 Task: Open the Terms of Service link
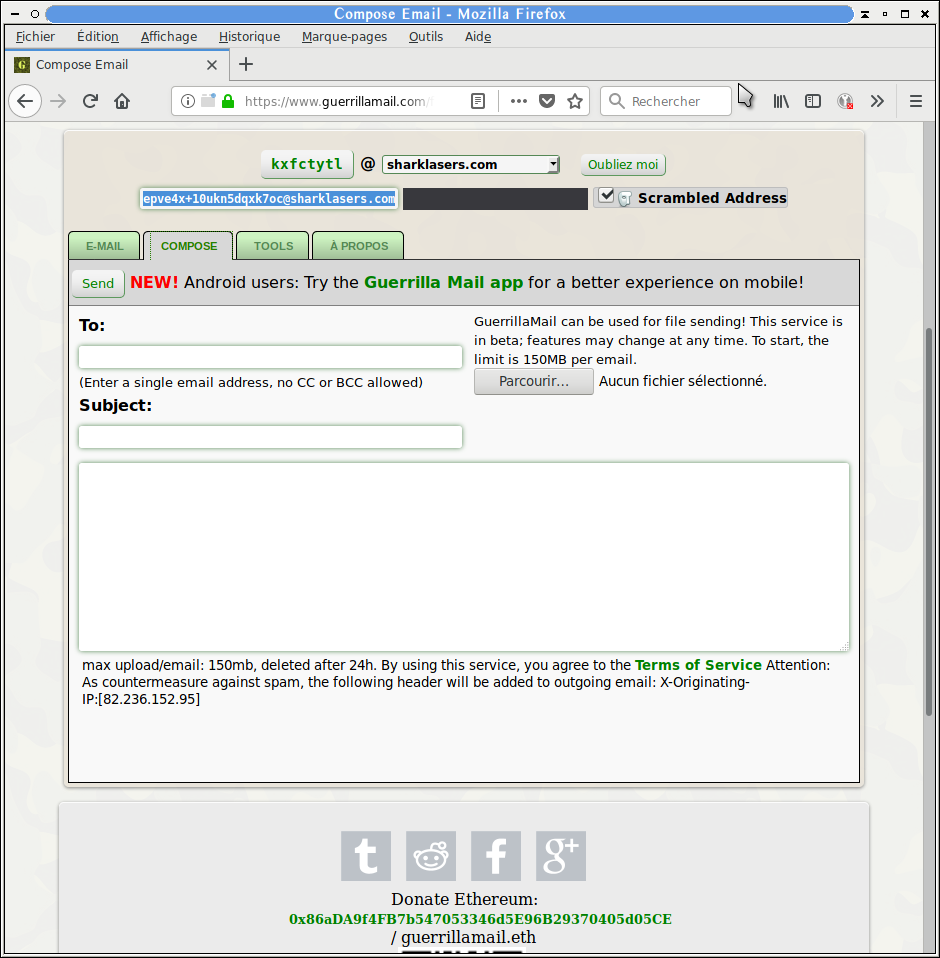coord(698,665)
